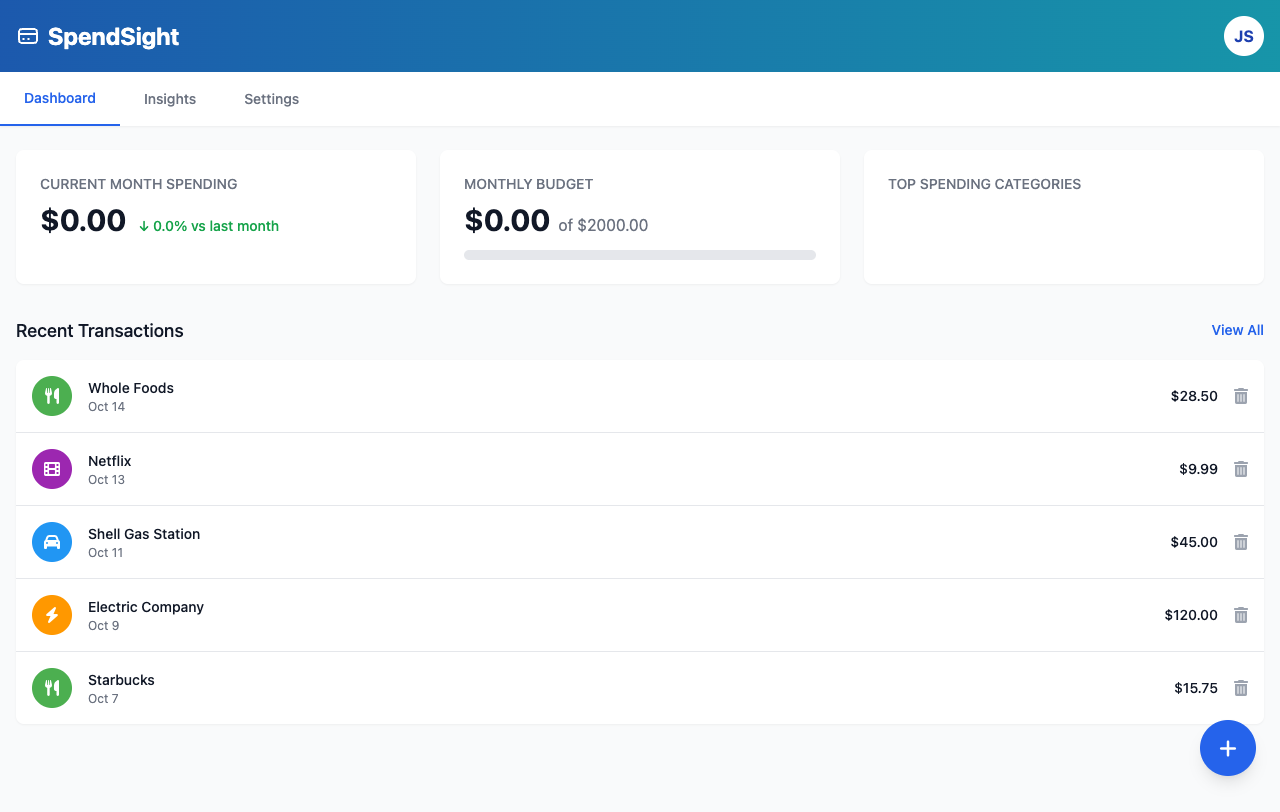Switch to the Insights tab
1280x812 pixels.
[169, 98]
